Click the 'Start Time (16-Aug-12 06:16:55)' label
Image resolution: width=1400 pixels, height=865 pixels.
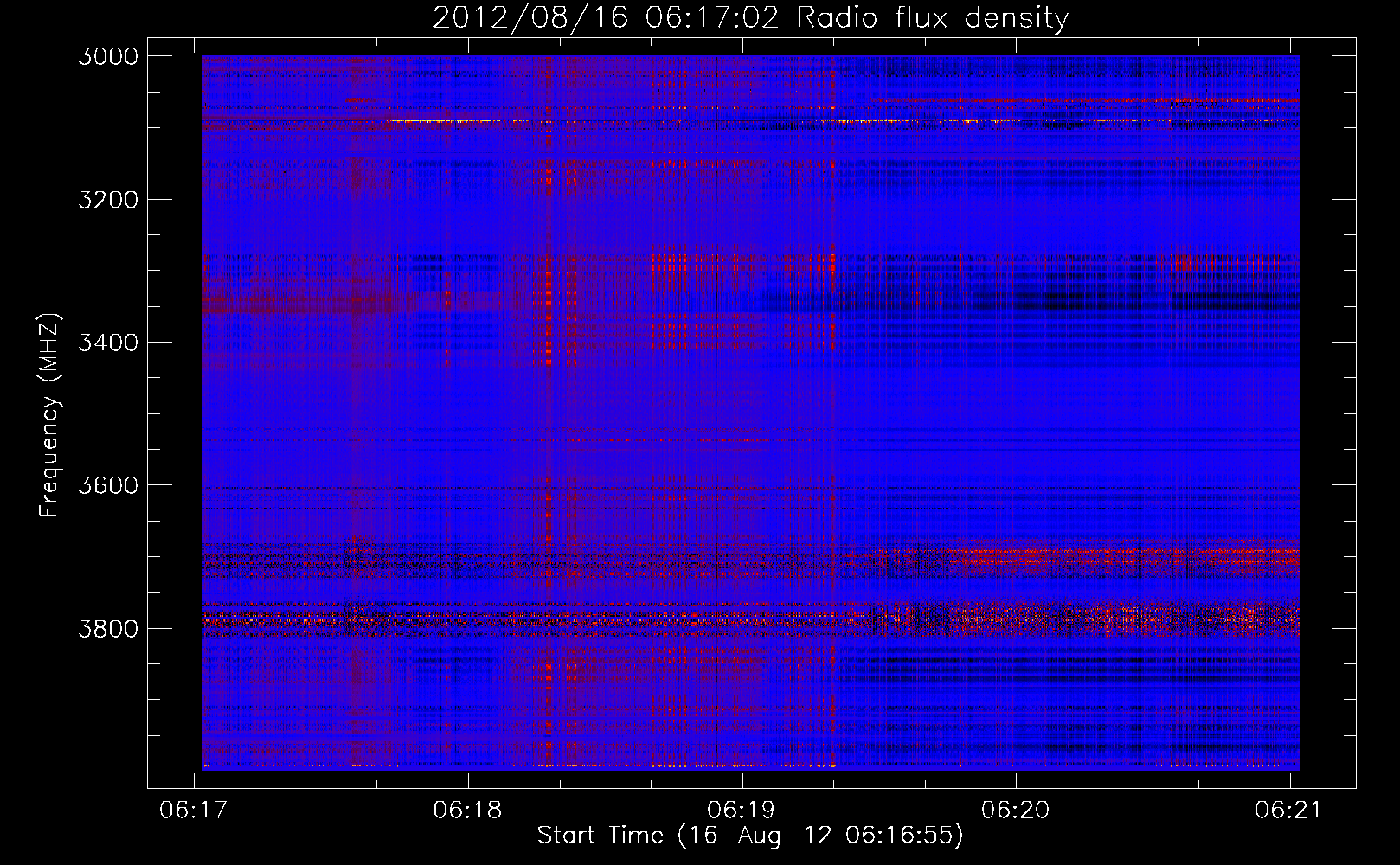click(x=750, y=835)
